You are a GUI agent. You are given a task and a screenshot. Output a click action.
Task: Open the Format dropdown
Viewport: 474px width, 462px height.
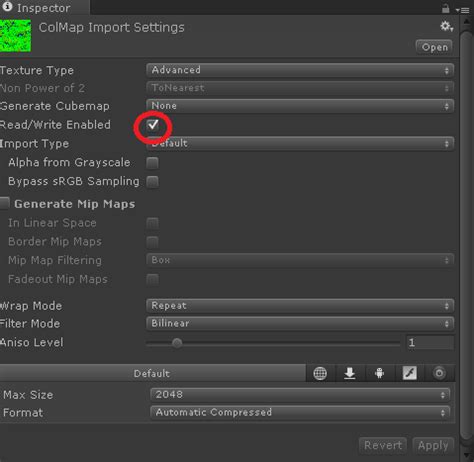[x=300, y=413]
